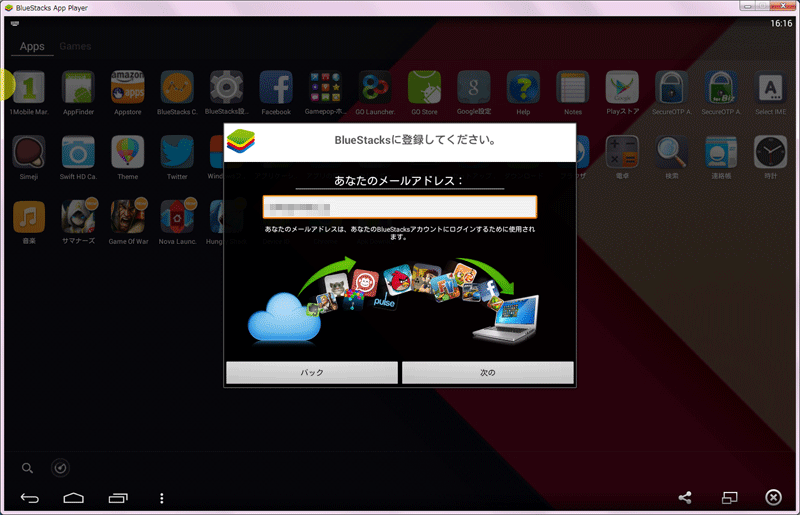
Task: Open the Theme balloon app
Action: point(128,152)
